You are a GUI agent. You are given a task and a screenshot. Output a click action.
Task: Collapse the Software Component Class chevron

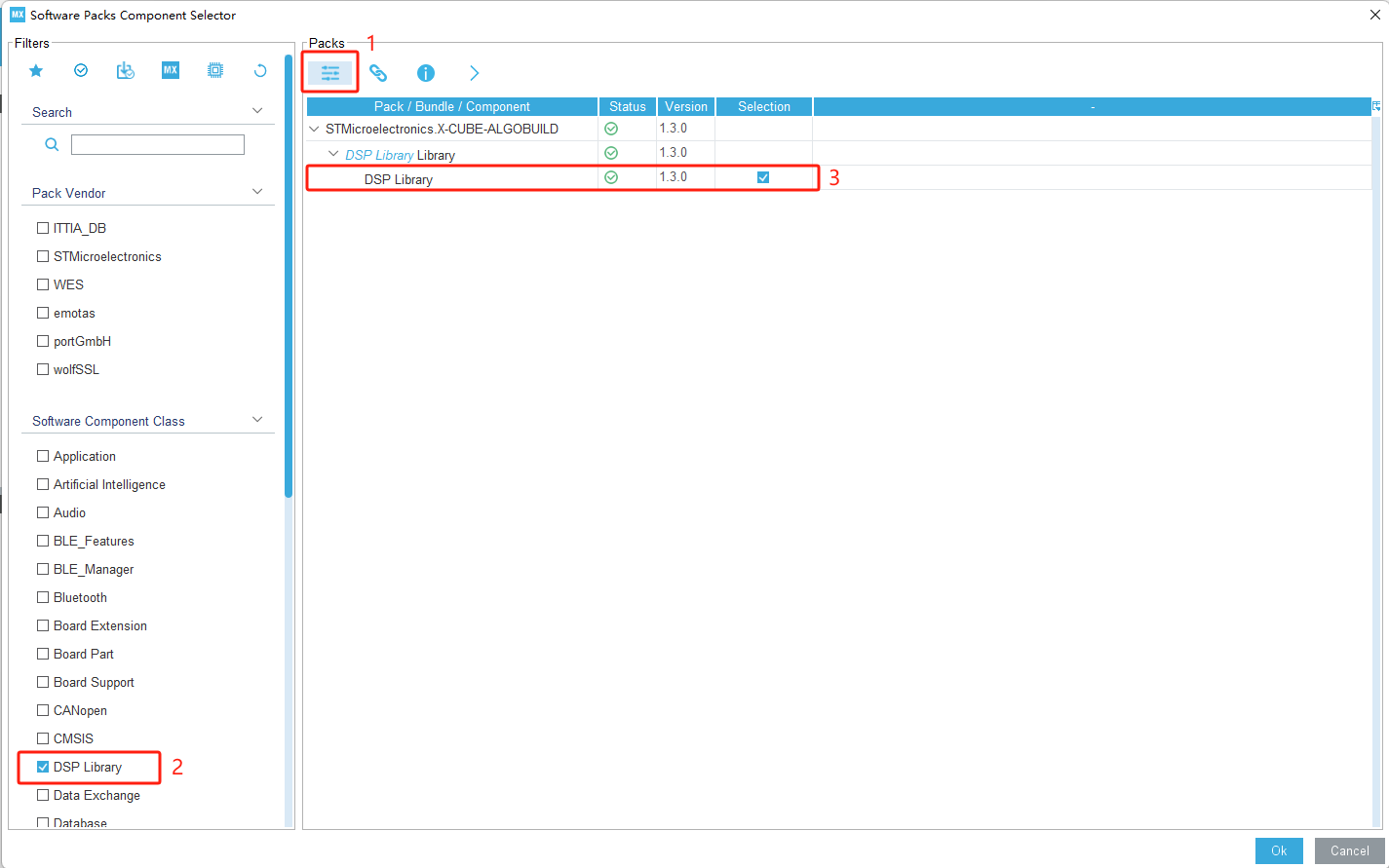[257, 420]
